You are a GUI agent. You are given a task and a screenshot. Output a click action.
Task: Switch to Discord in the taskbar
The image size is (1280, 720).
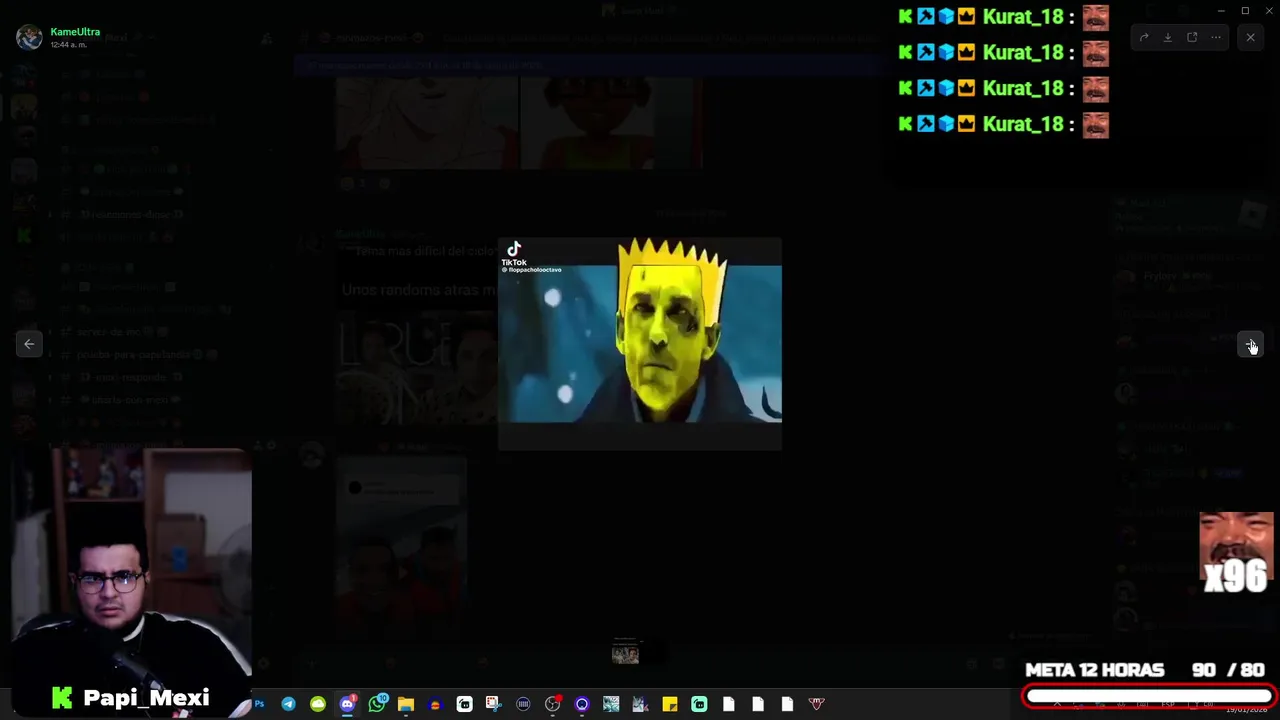[347, 704]
